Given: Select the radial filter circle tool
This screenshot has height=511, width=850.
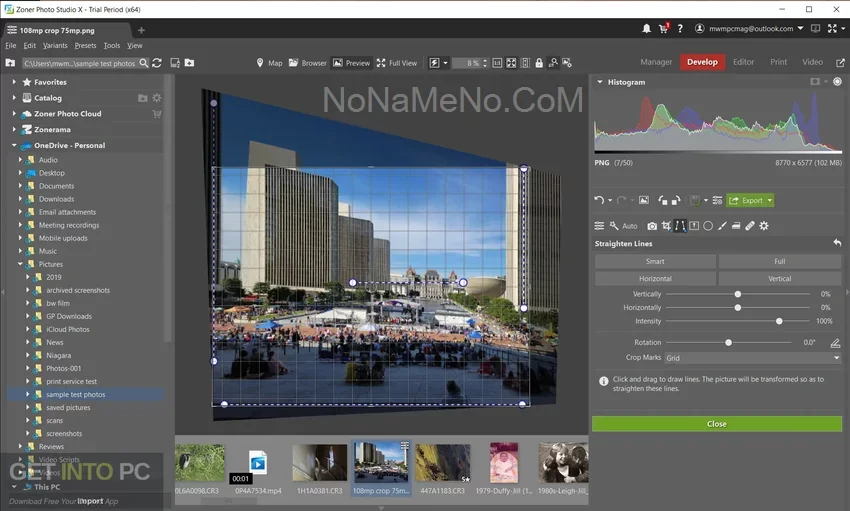Looking at the screenshot, I should coord(707,226).
